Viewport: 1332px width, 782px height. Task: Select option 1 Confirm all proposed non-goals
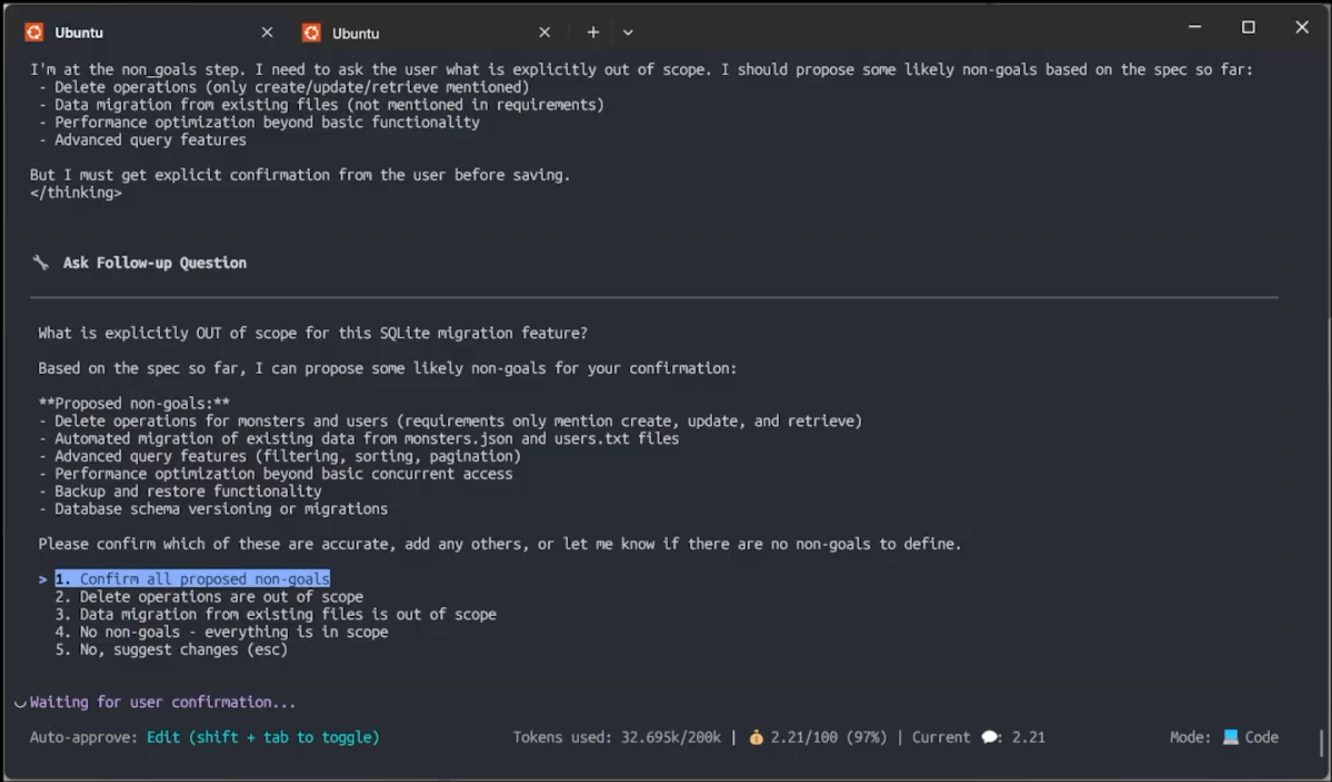tap(192, 579)
